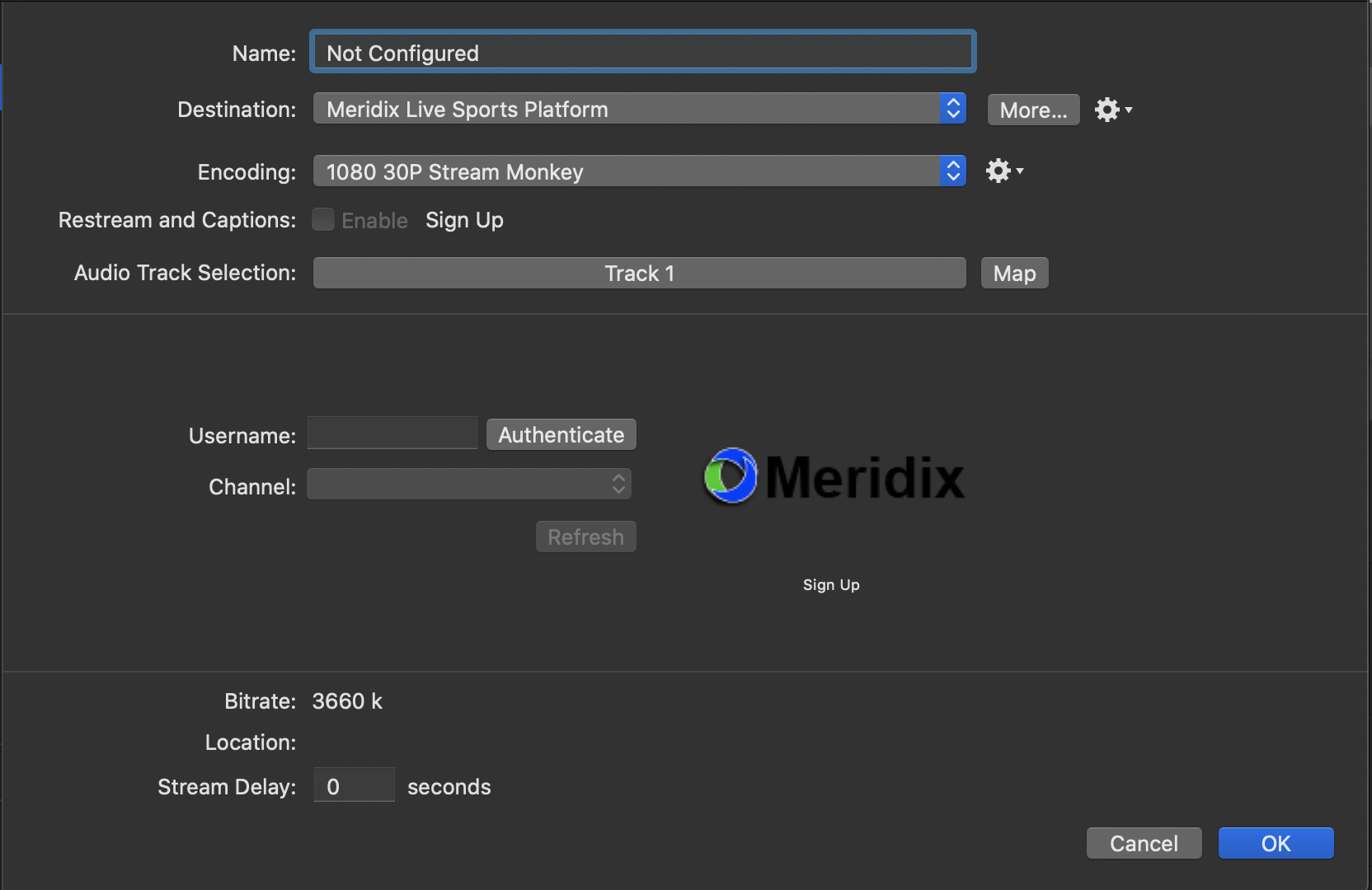Screen dimensions: 1372x890
Task: Click the 3660 k bitrate value
Action: pyautogui.click(x=347, y=701)
